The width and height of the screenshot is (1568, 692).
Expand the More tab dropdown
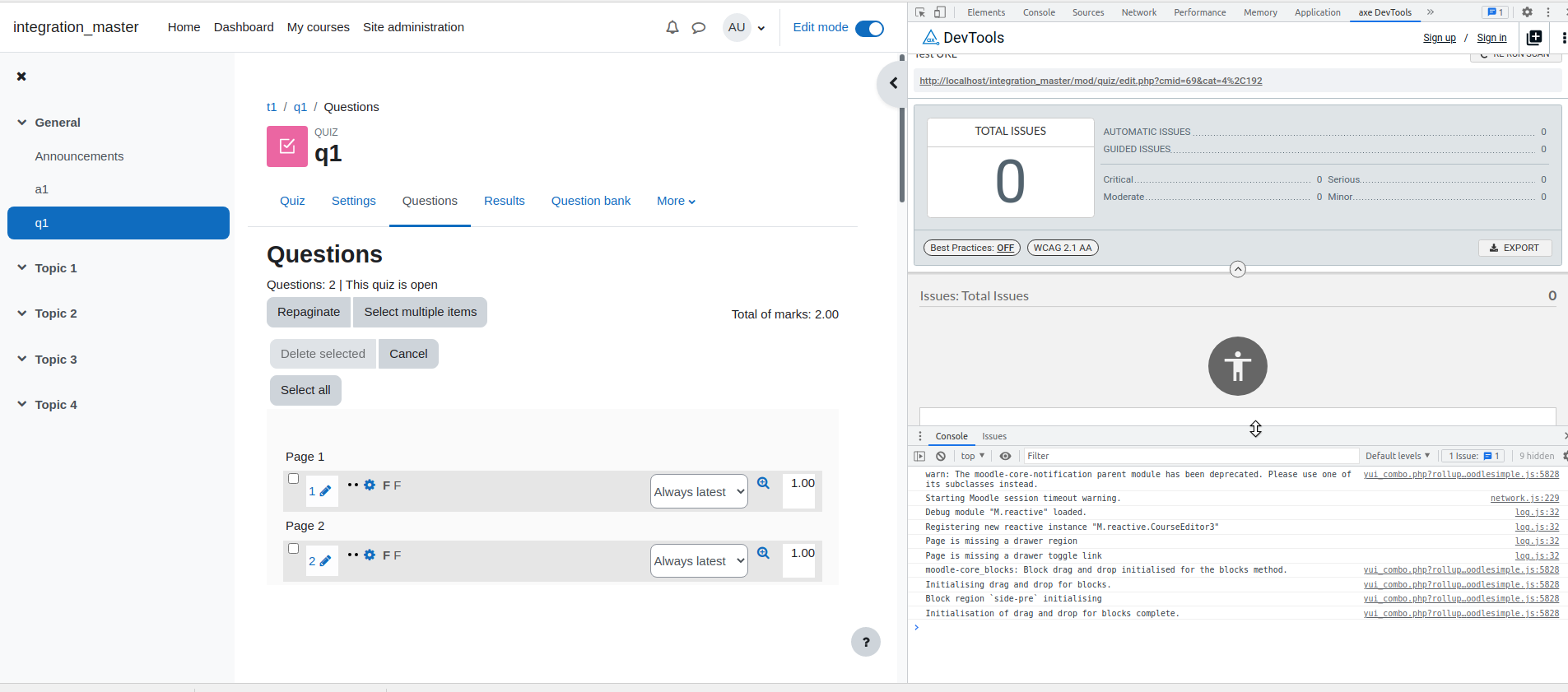click(x=676, y=201)
